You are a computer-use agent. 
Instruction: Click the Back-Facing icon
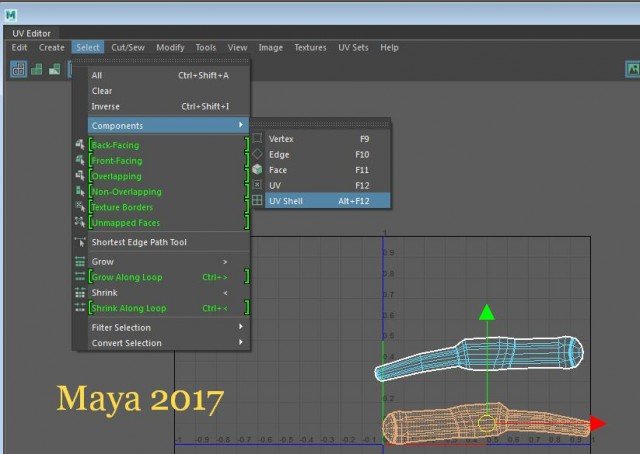click(80, 144)
